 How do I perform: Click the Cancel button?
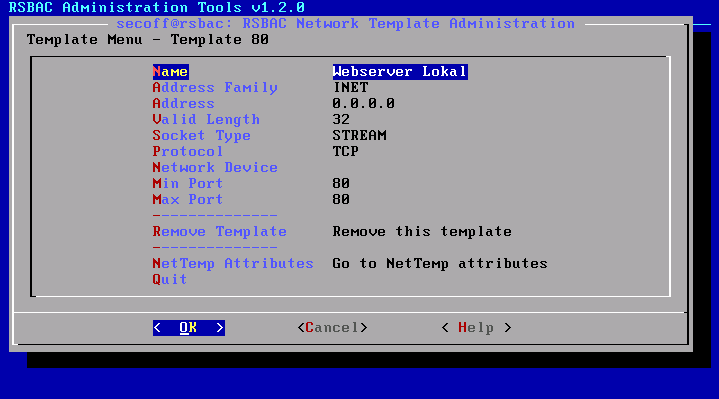point(332,328)
